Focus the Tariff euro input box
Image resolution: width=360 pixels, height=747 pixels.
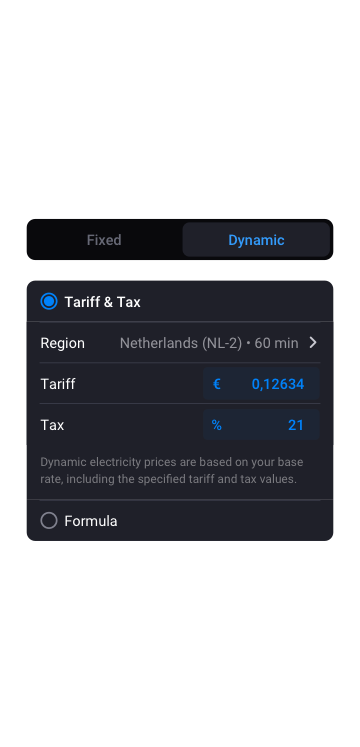click(261, 384)
